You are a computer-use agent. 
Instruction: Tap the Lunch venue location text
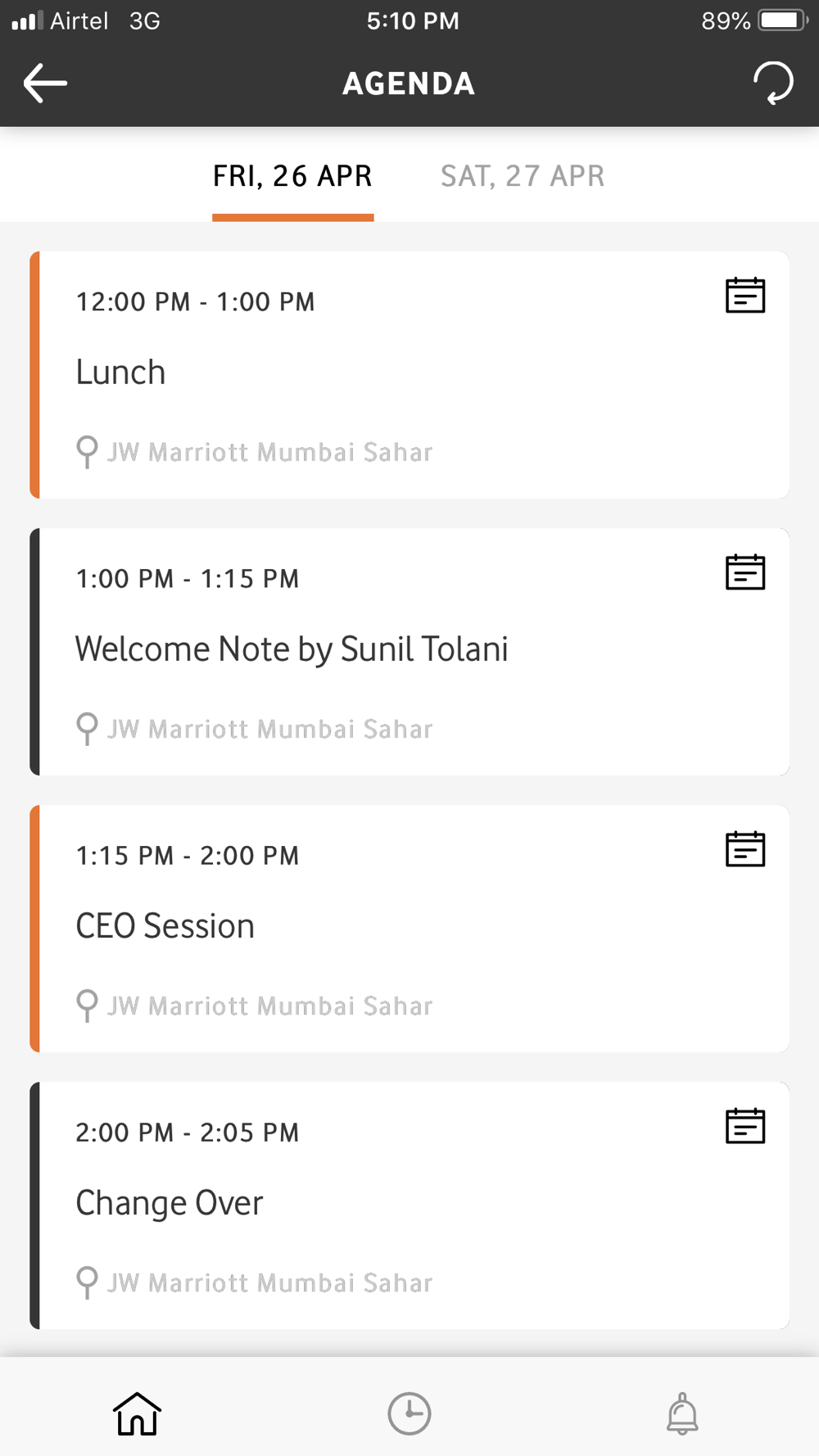[270, 452]
